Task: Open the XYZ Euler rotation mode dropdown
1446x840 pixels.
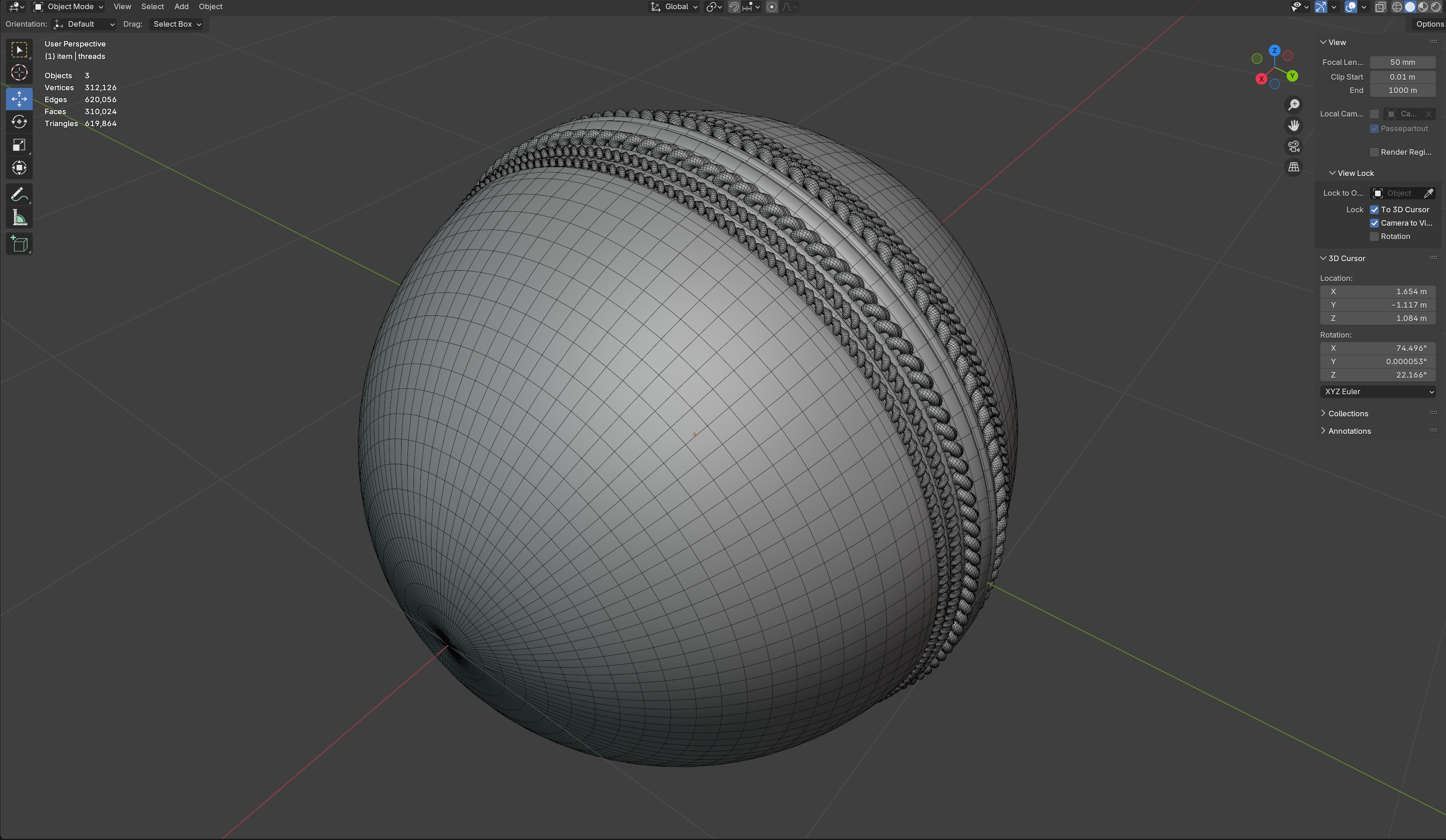Action: coord(1377,391)
